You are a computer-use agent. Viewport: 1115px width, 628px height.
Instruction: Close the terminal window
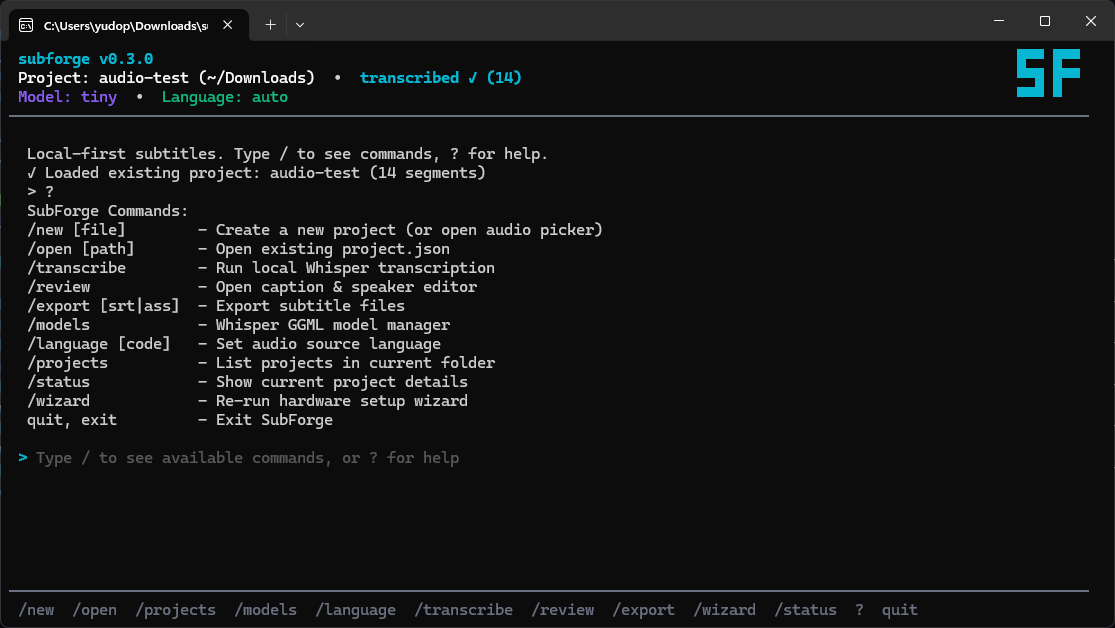coord(1091,21)
